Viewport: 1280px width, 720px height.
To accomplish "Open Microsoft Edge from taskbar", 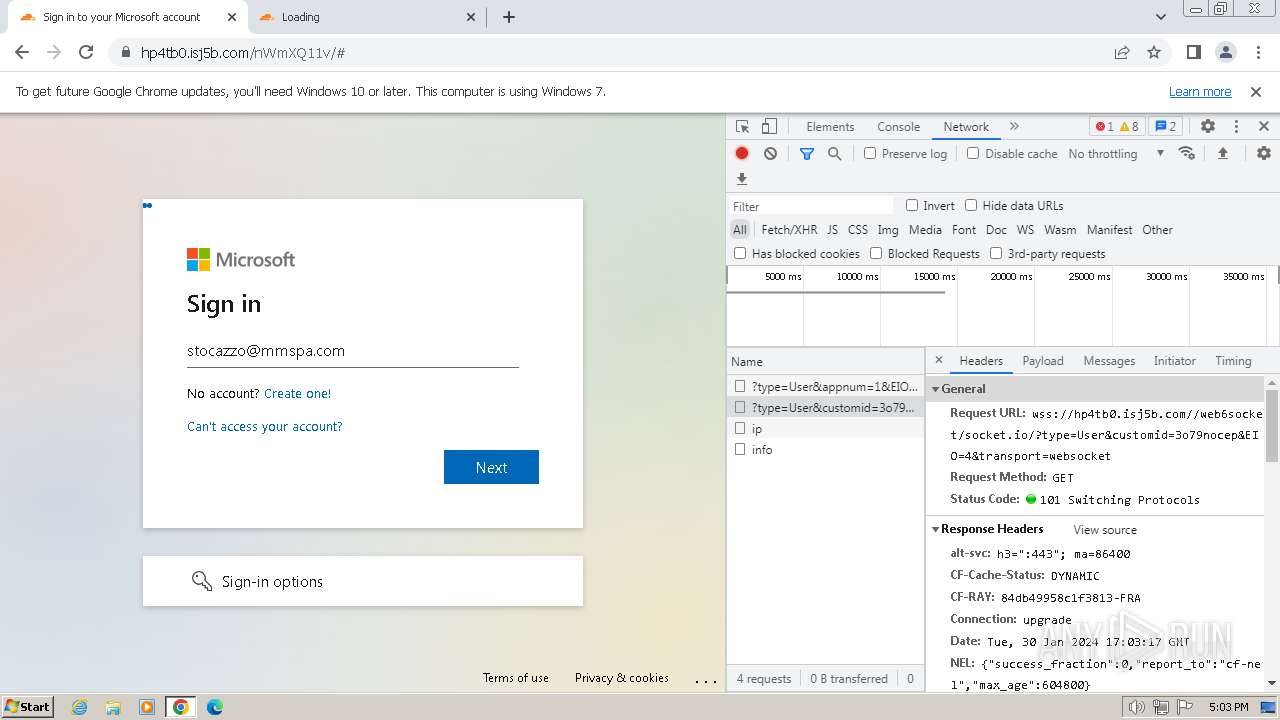I will click(x=214, y=707).
